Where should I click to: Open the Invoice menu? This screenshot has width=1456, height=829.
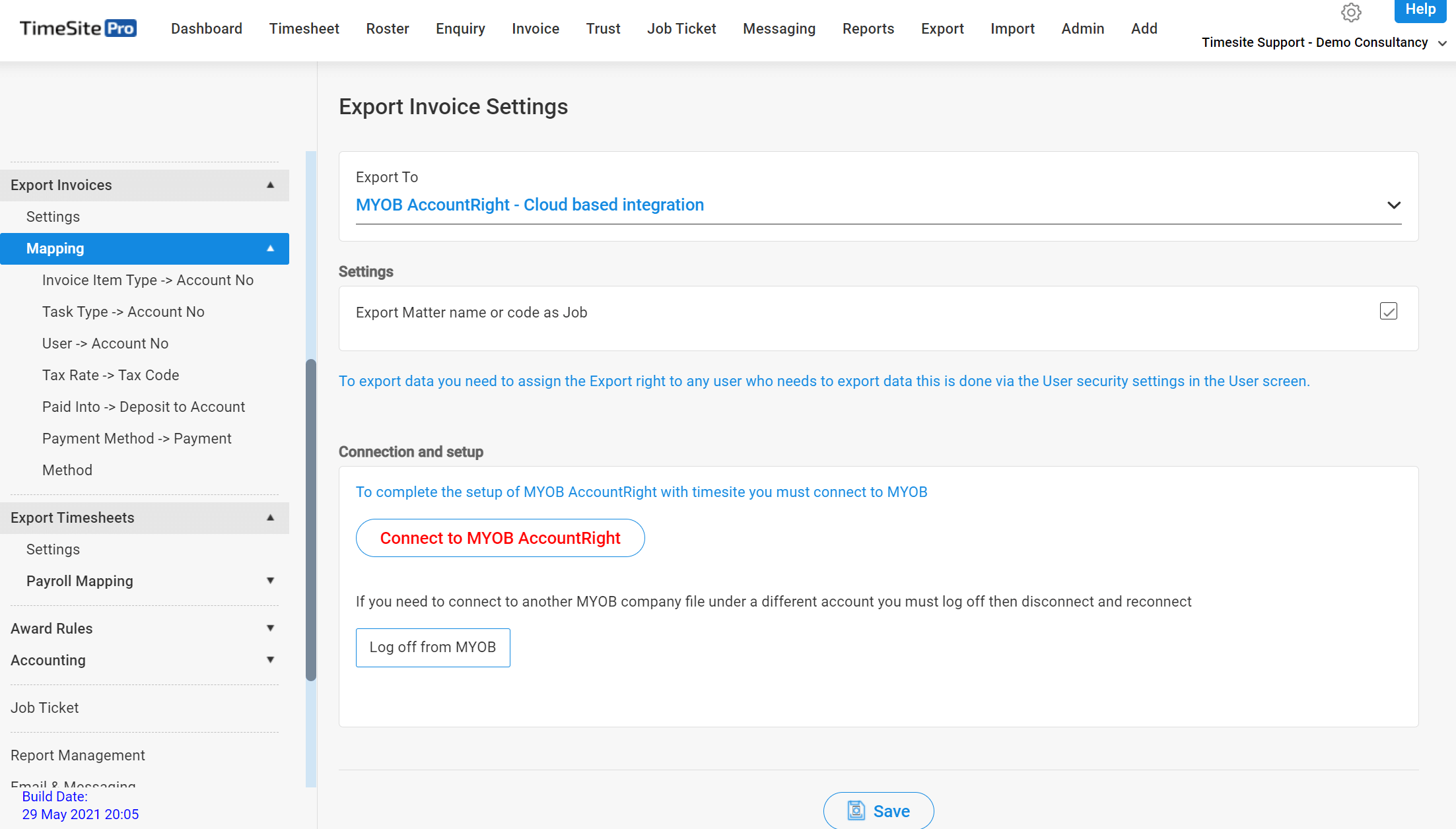pos(536,29)
